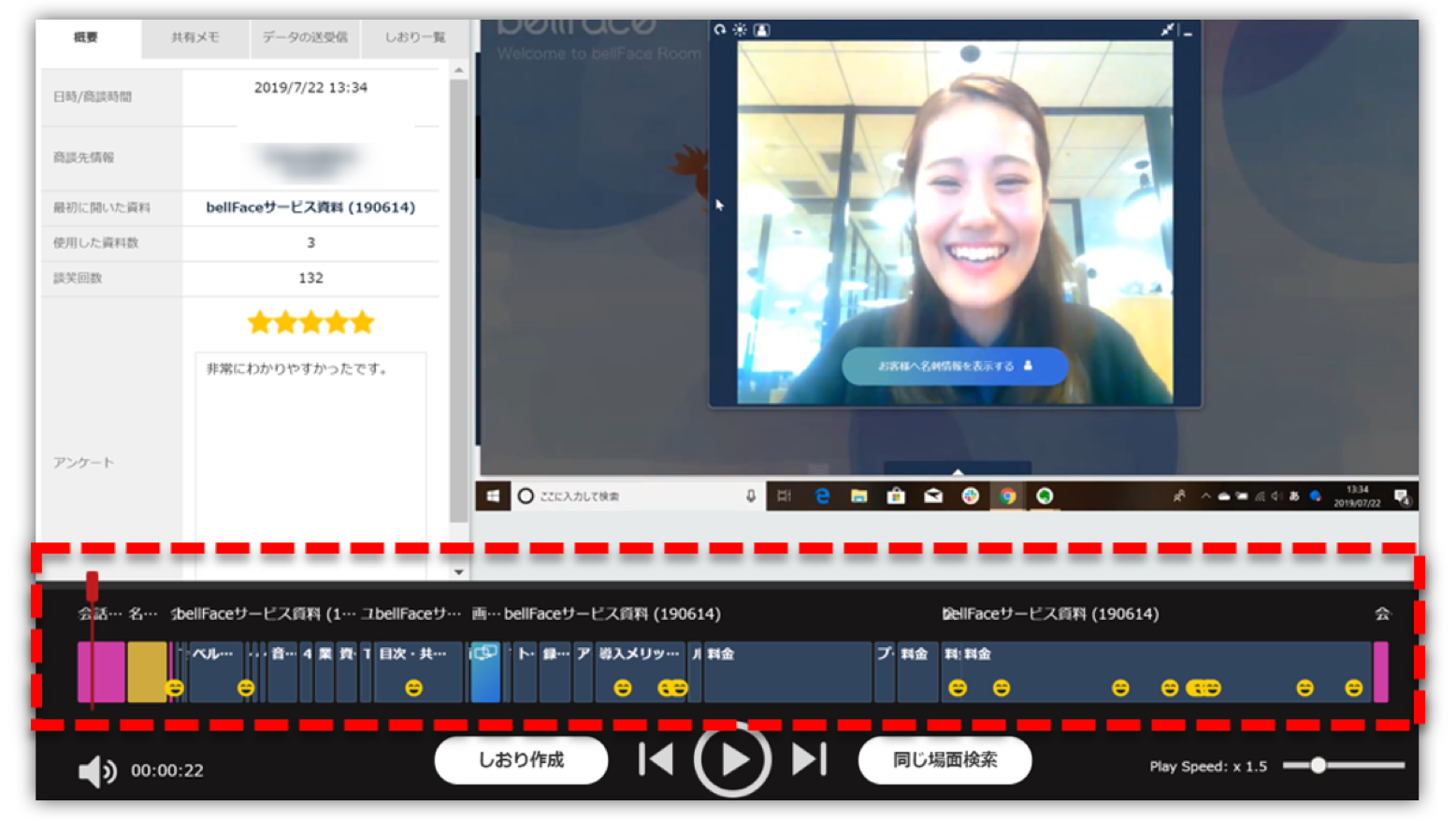Open Slack from the taskbar
1456x820 pixels.
click(971, 496)
